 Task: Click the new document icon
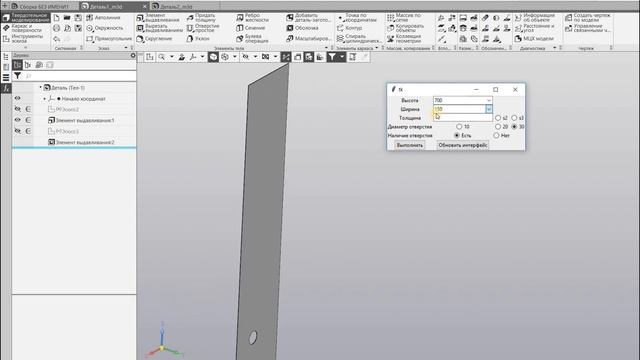(56, 18)
